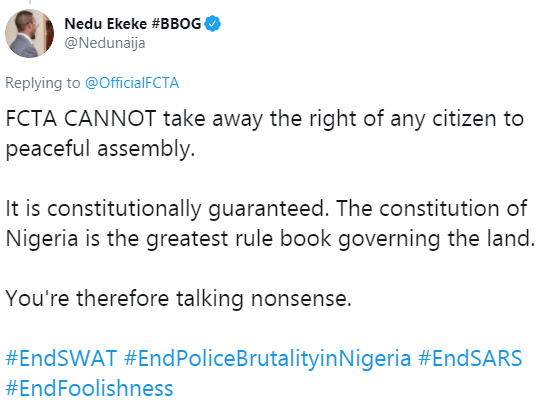
Task: Follow the #EndSWAT hashtag
Action: (x=61, y=358)
